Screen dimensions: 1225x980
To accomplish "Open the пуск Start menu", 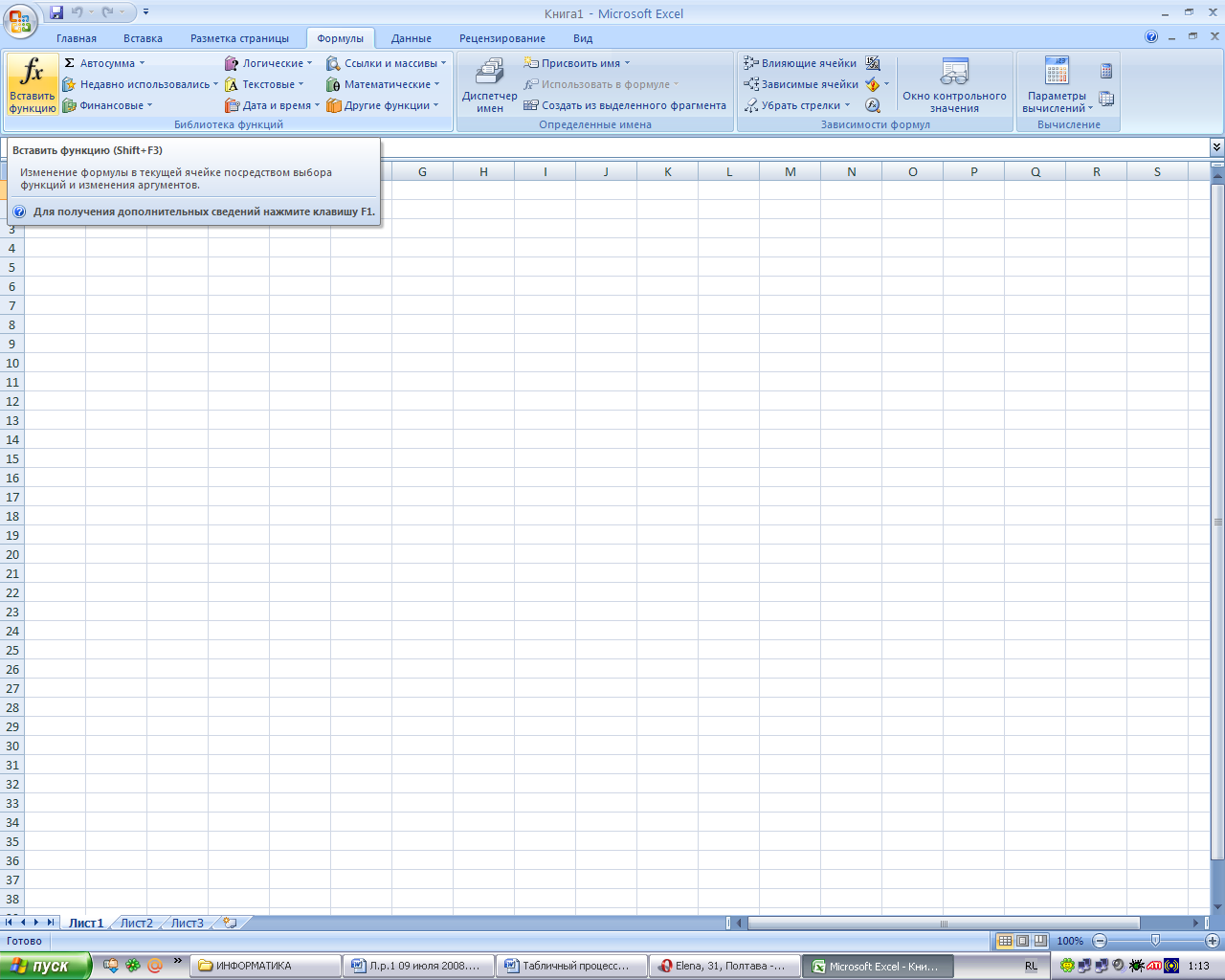I will 46,966.
